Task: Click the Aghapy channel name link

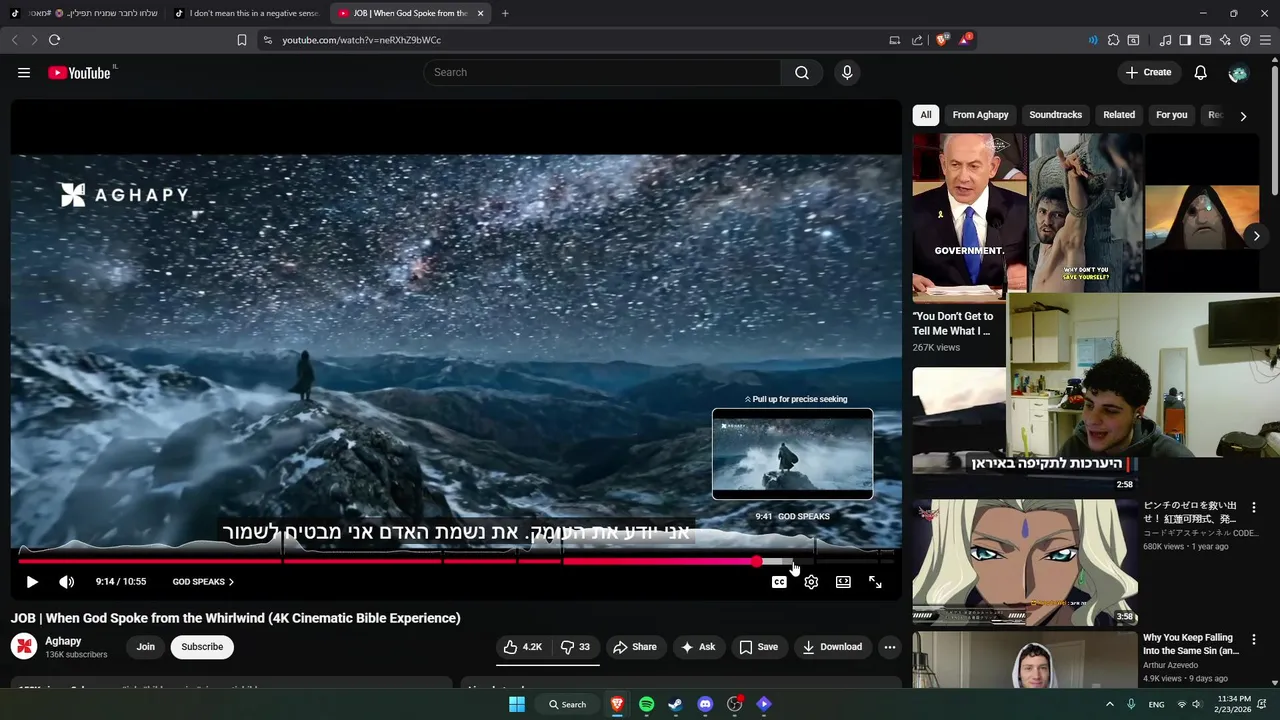Action: pyautogui.click(x=63, y=641)
